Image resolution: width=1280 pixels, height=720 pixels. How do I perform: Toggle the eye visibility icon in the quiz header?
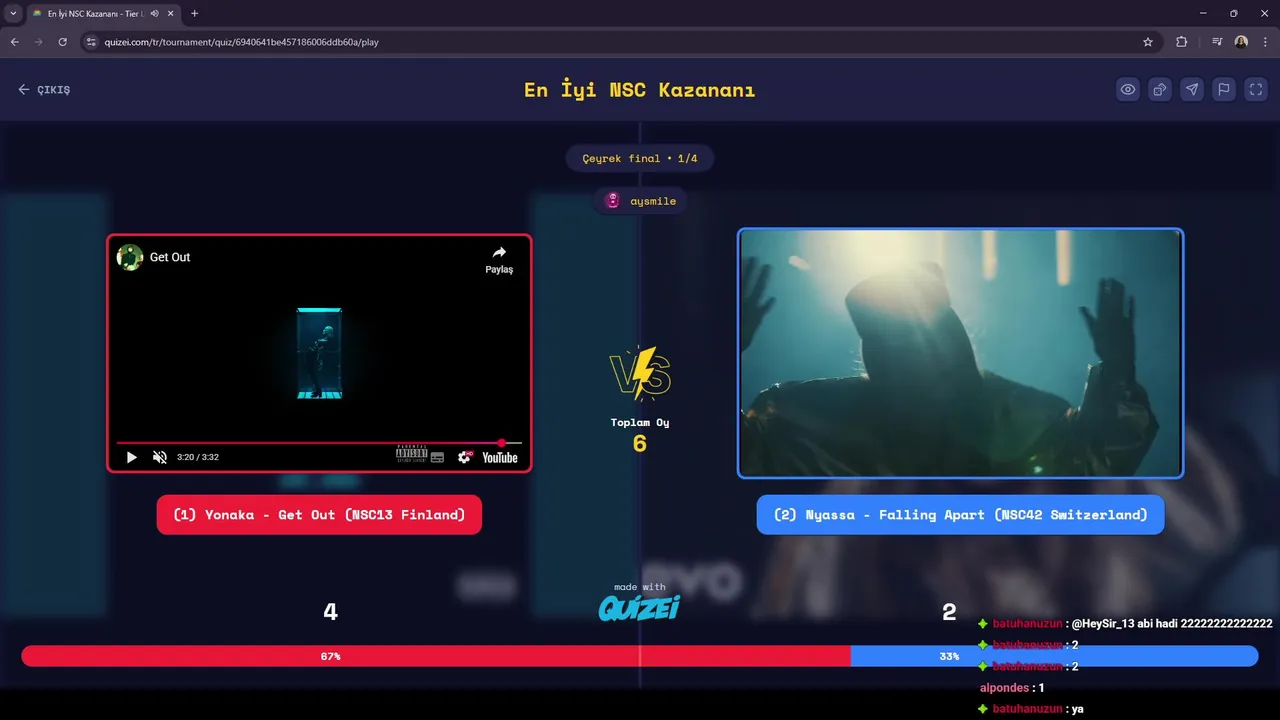[x=1128, y=90]
